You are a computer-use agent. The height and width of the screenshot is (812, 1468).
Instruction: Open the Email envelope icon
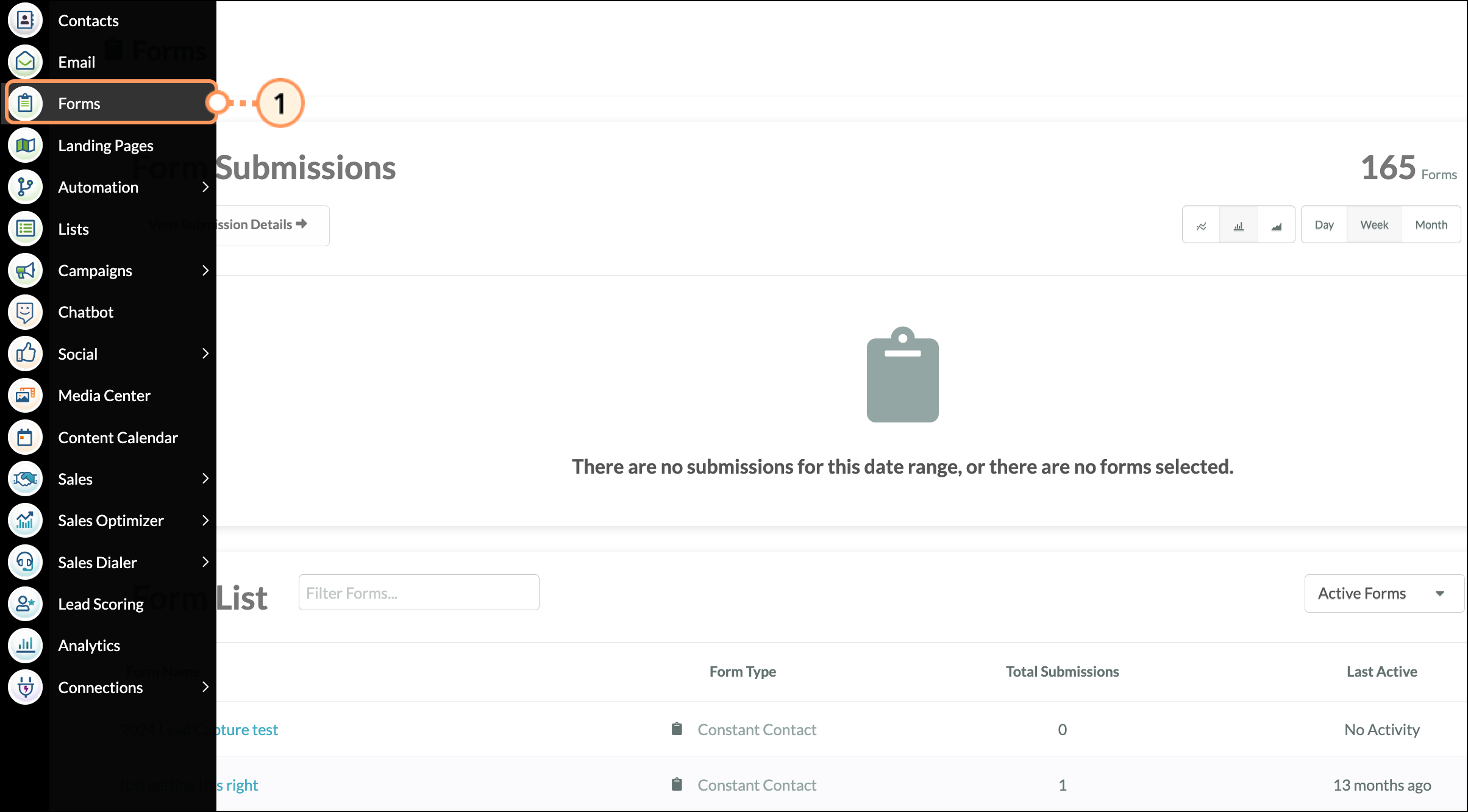click(25, 62)
